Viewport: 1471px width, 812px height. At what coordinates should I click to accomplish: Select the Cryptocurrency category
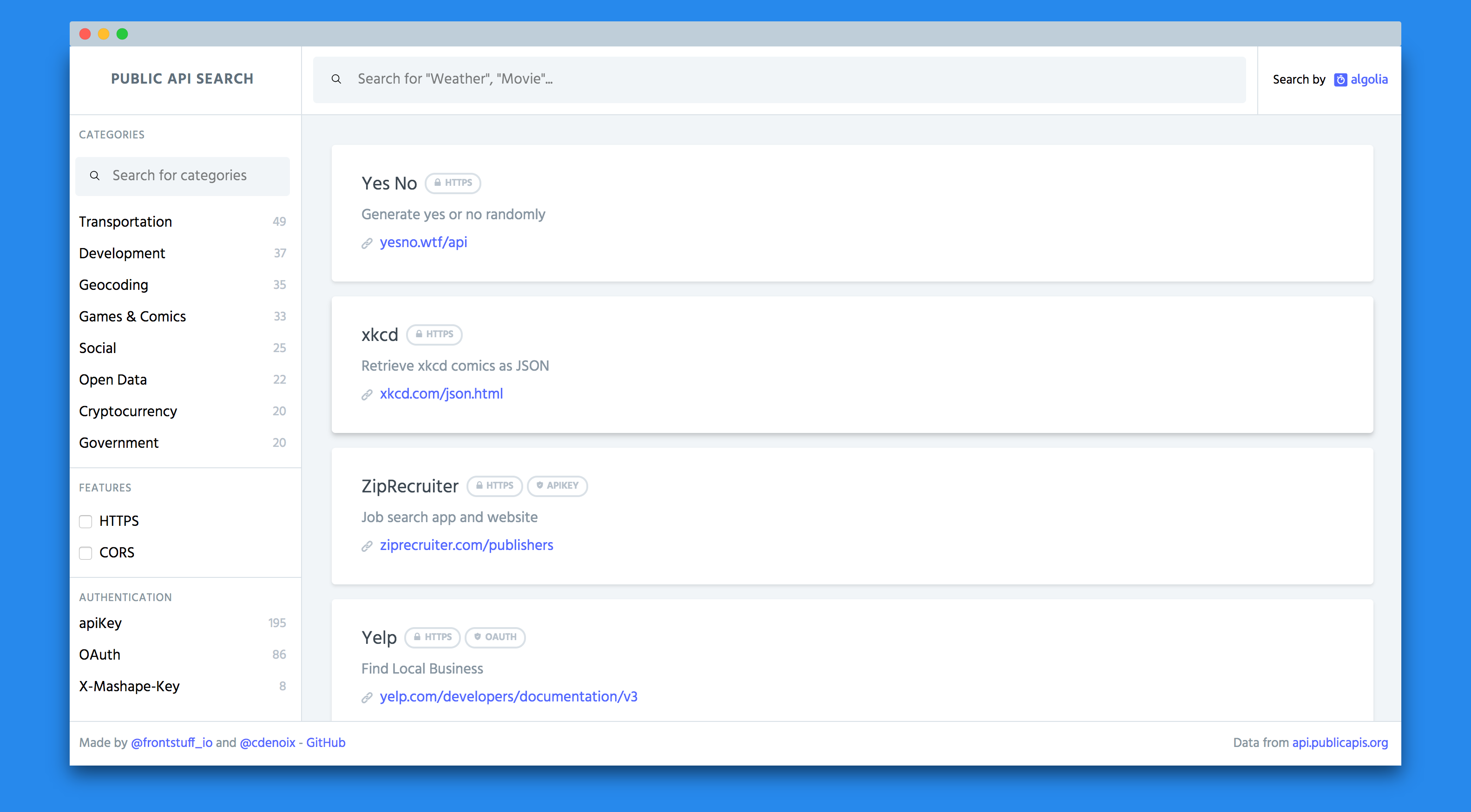coord(128,411)
